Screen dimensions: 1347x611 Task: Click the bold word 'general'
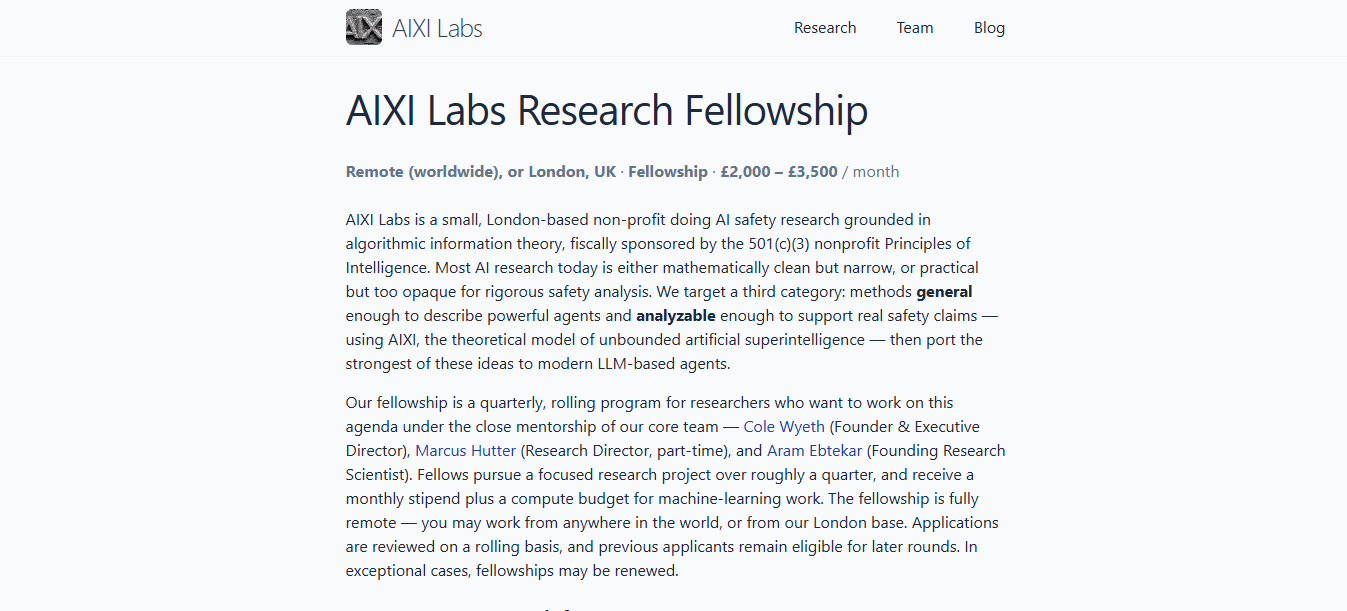coord(944,292)
